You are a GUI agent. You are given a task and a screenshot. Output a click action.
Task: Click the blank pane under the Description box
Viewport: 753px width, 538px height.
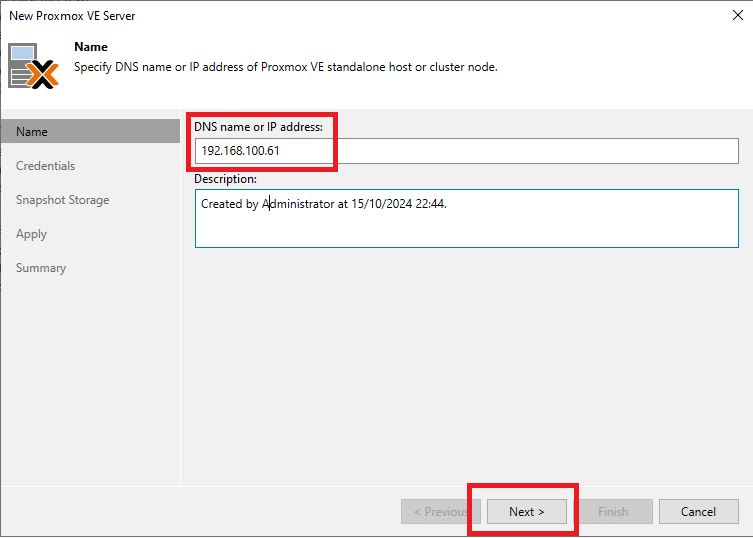[466, 365]
